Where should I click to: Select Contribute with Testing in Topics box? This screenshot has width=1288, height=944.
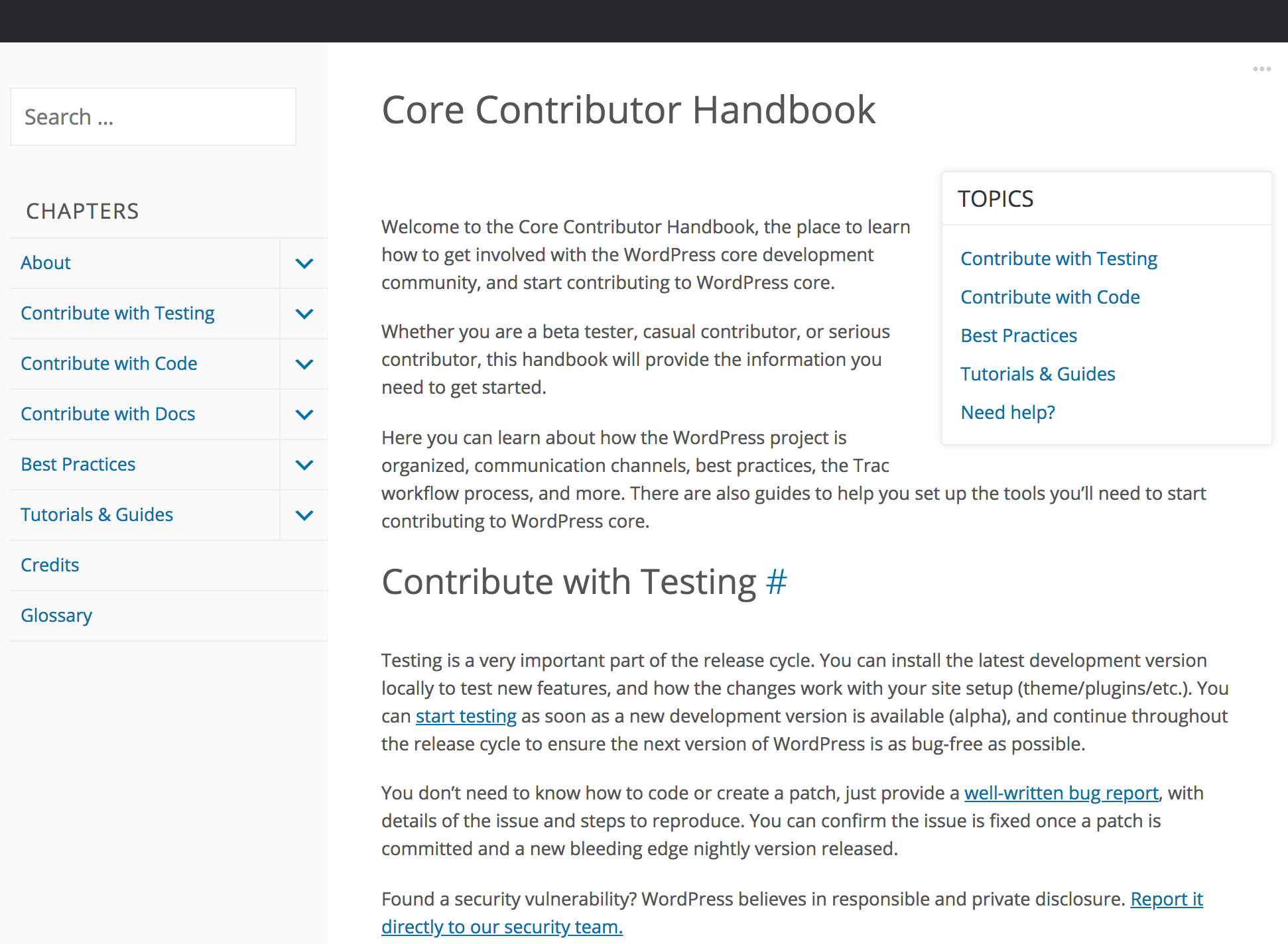(1059, 259)
